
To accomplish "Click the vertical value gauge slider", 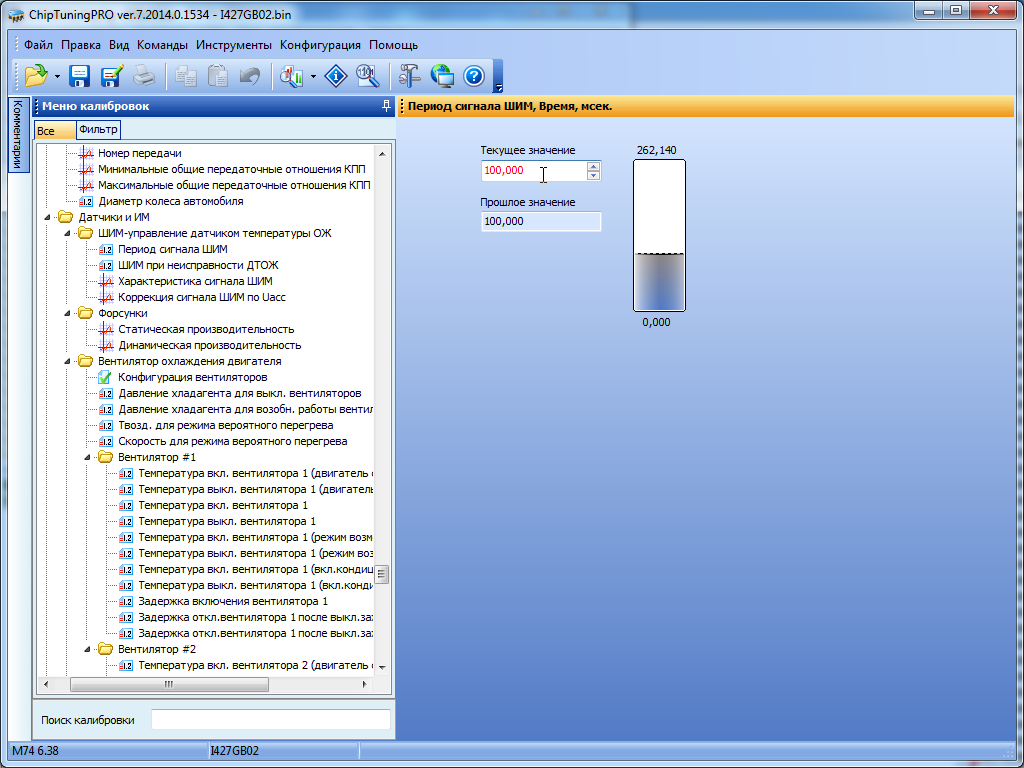I will [x=659, y=236].
